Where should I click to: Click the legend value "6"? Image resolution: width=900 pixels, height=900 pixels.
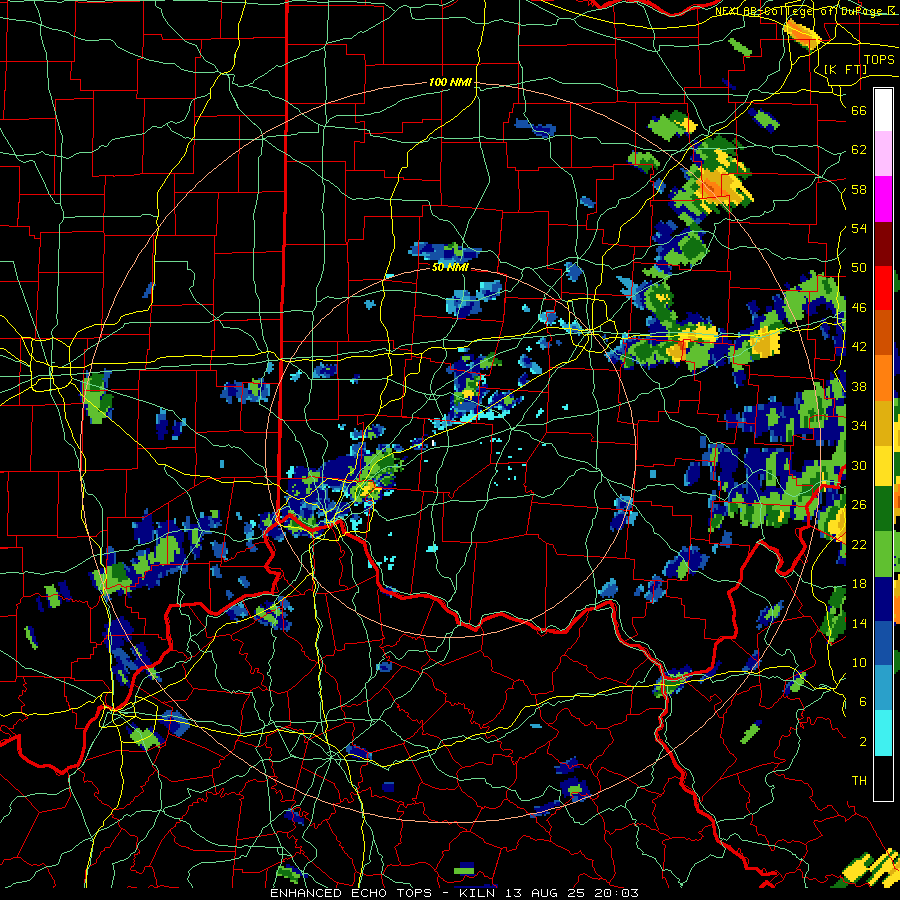pyautogui.click(x=863, y=702)
